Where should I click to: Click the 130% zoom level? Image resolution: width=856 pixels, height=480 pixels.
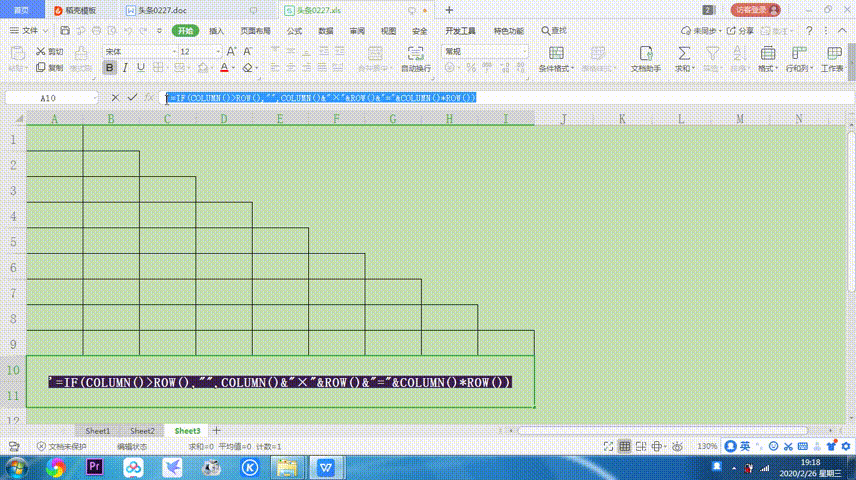[x=707, y=447]
